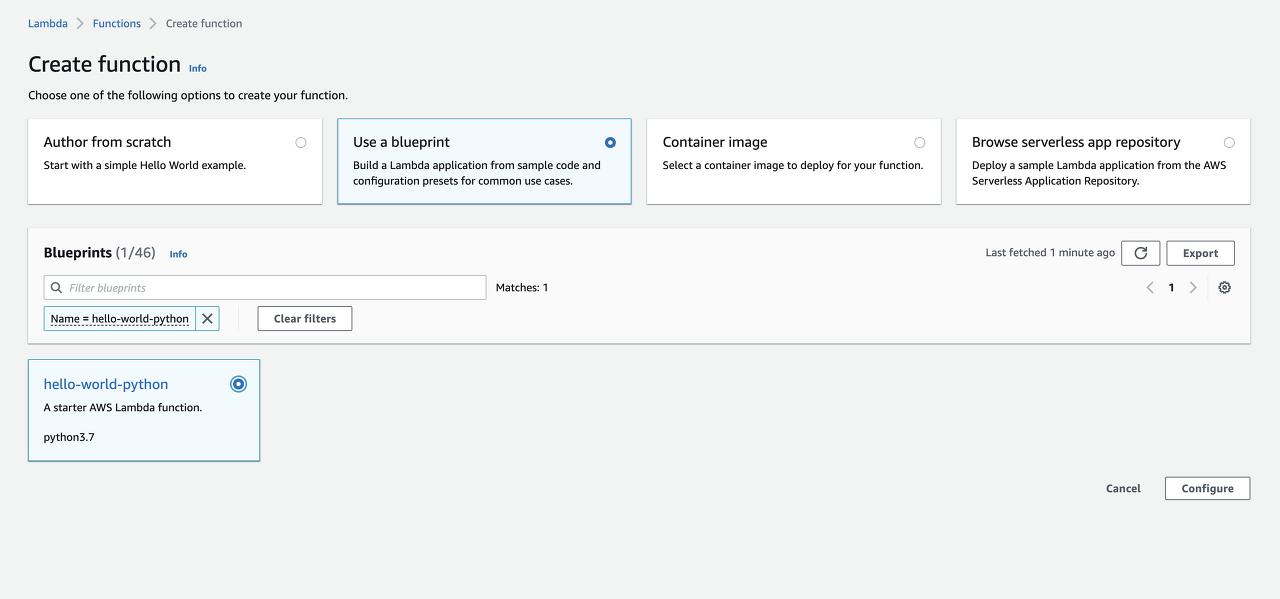Click Clear filters button
This screenshot has width=1280, height=599.
pos(305,319)
